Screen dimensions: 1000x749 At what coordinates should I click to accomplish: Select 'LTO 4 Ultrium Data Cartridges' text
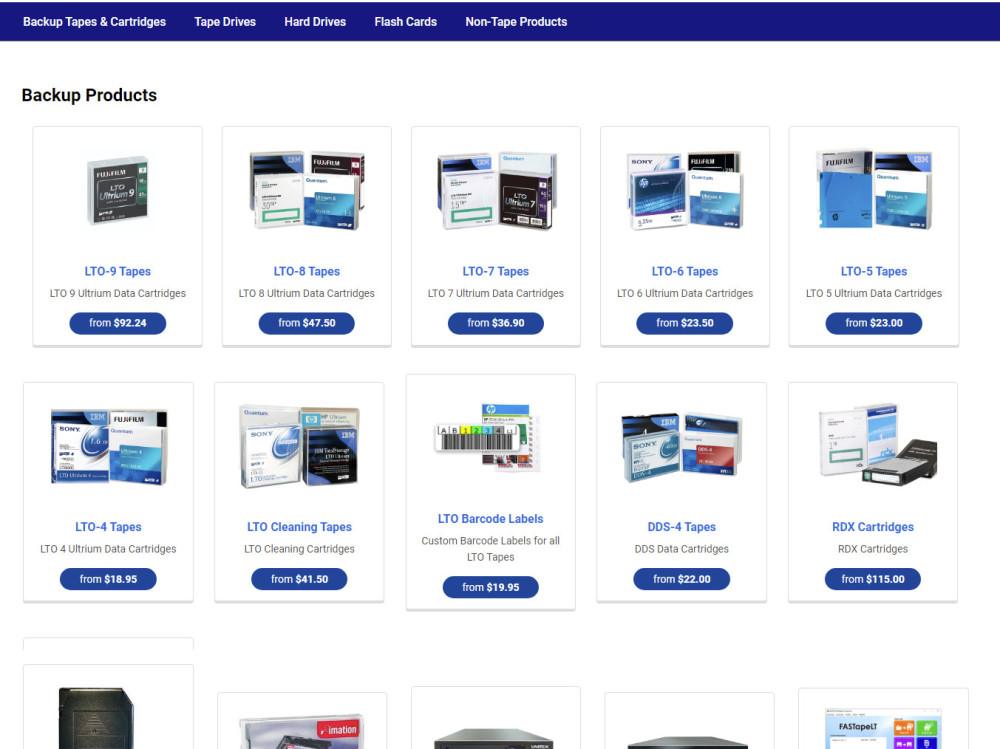[108, 549]
